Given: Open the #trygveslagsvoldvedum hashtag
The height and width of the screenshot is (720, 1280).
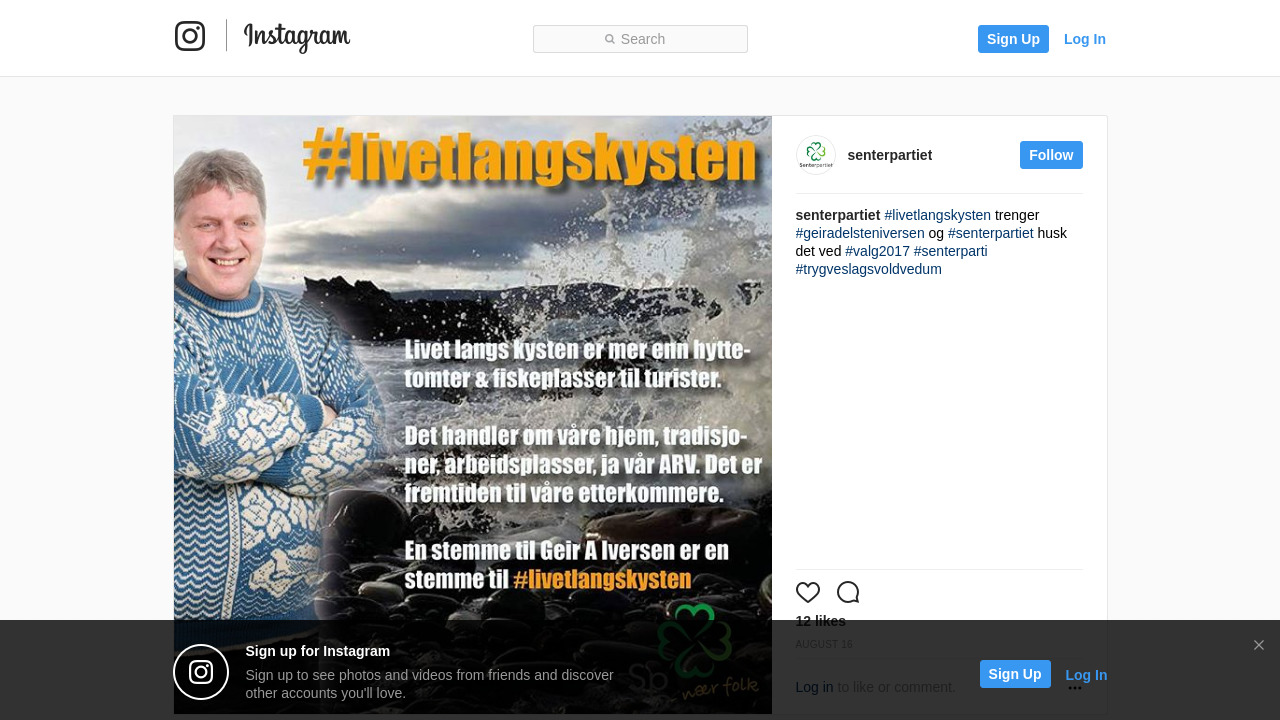Looking at the screenshot, I should (869, 269).
